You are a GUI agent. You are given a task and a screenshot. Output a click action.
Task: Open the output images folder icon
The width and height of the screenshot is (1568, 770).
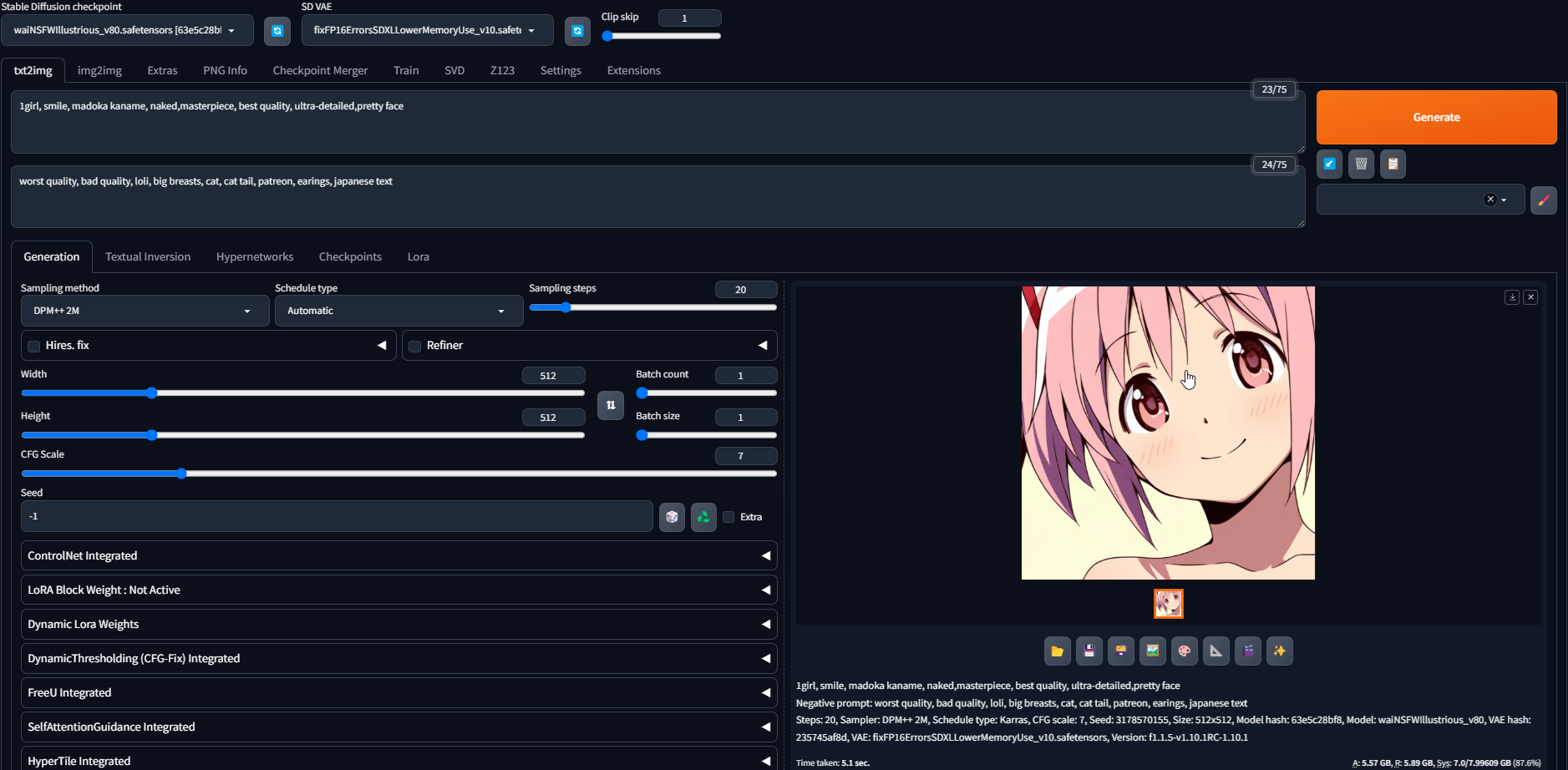pyautogui.click(x=1058, y=651)
